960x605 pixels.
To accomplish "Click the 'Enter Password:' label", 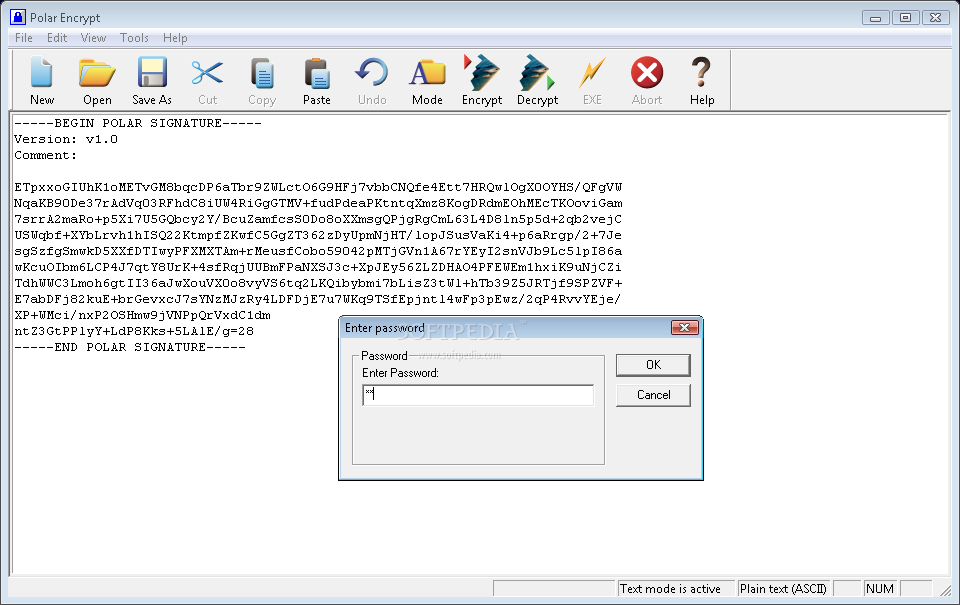I will [400, 373].
